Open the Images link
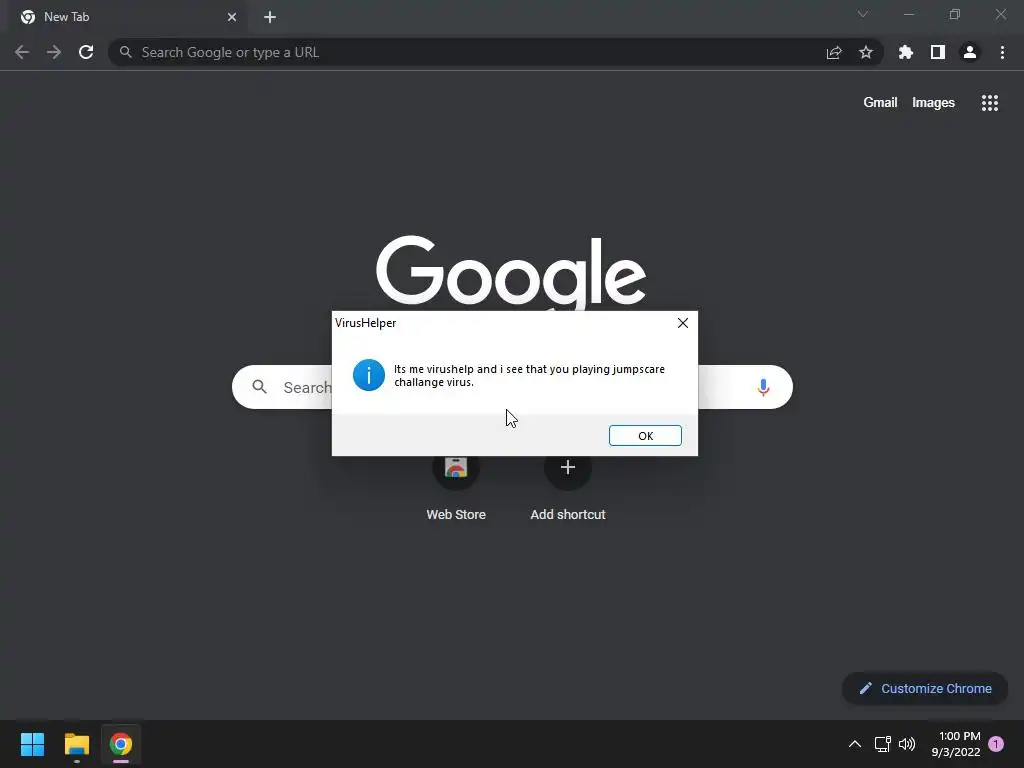 tap(933, 103)
